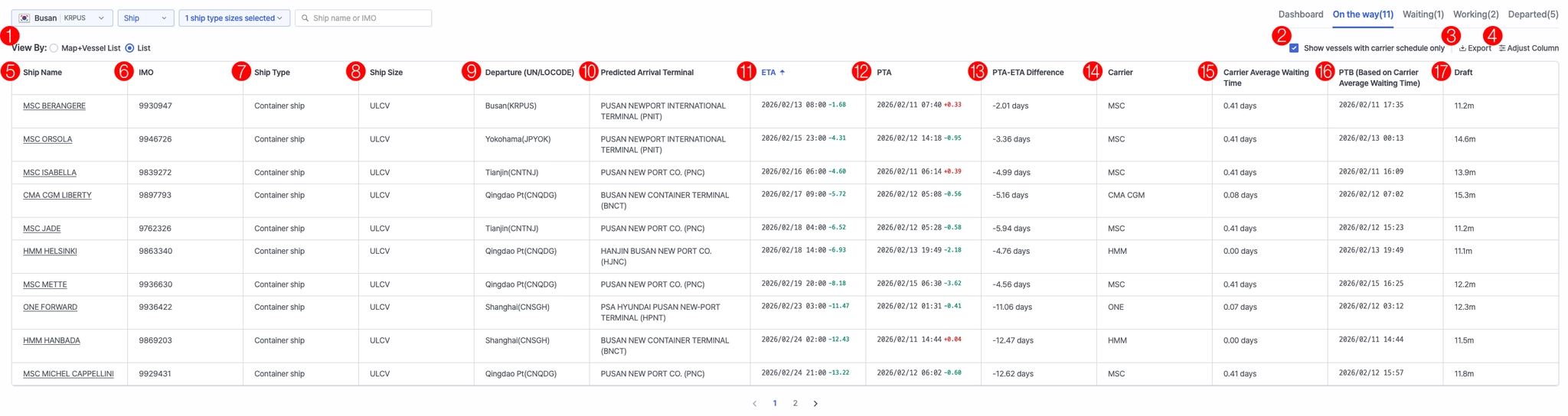Click Departure (UN/LOCODE) column header

pyautogui.click(x=530, y=72)
